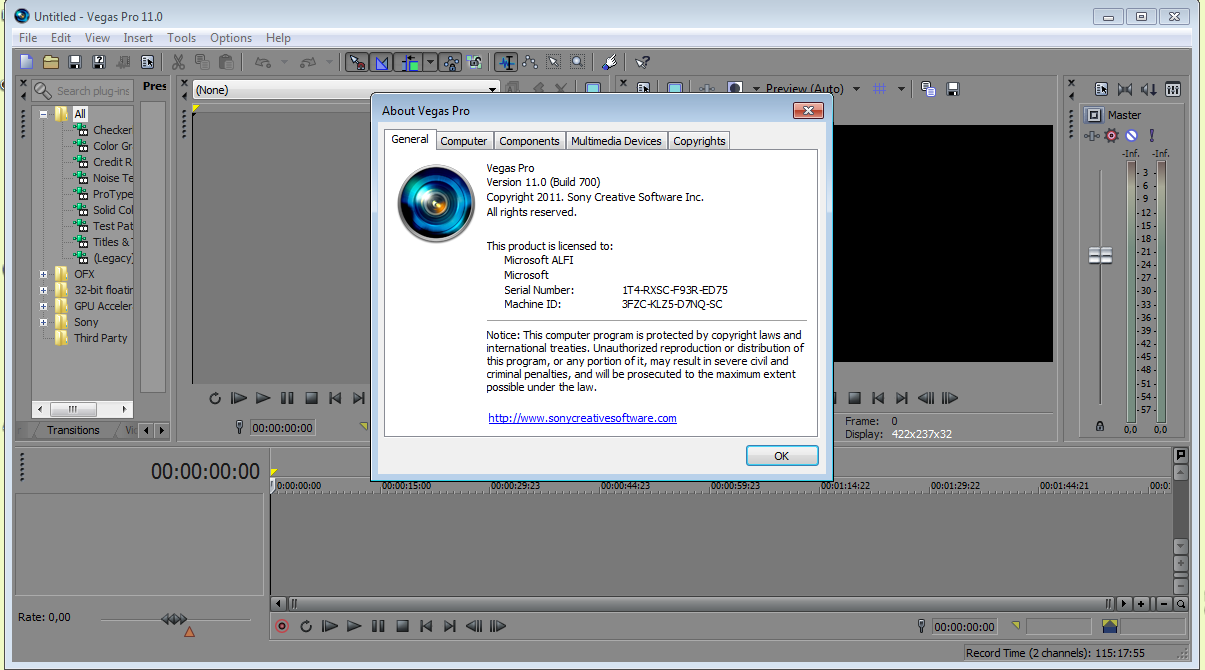The height and width of the screenshot is (670, 1205).
Task: Click the Open folder toolbar icon
Action: [x=51, y=62]
